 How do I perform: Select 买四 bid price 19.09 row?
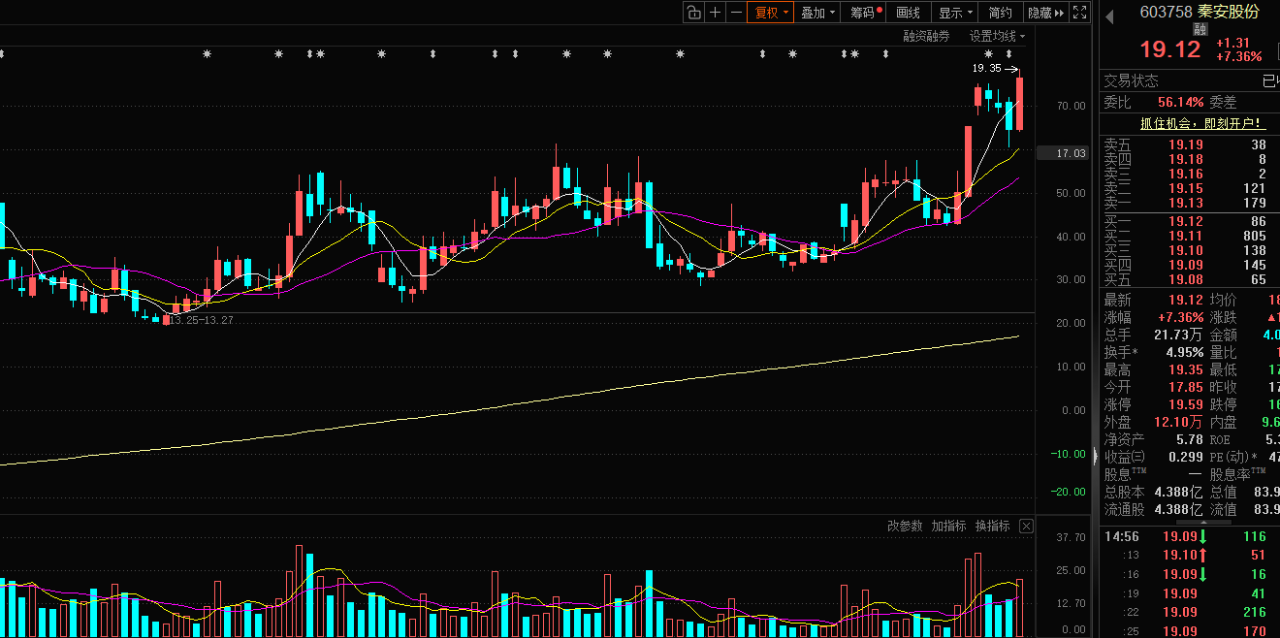click(1190, 265)
